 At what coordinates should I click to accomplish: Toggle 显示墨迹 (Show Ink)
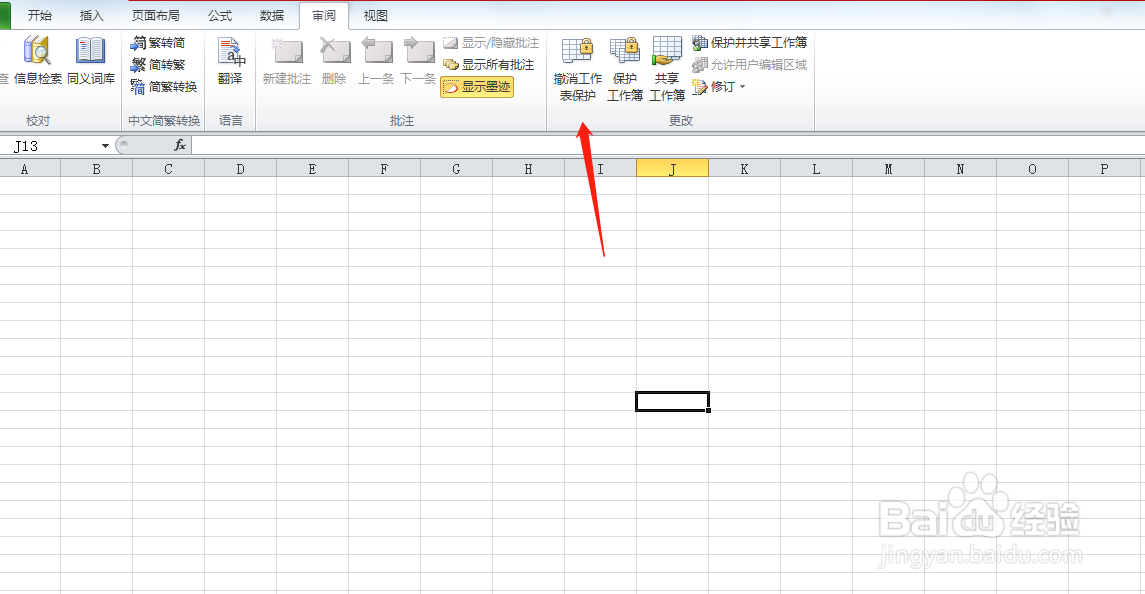coord(477,87)
